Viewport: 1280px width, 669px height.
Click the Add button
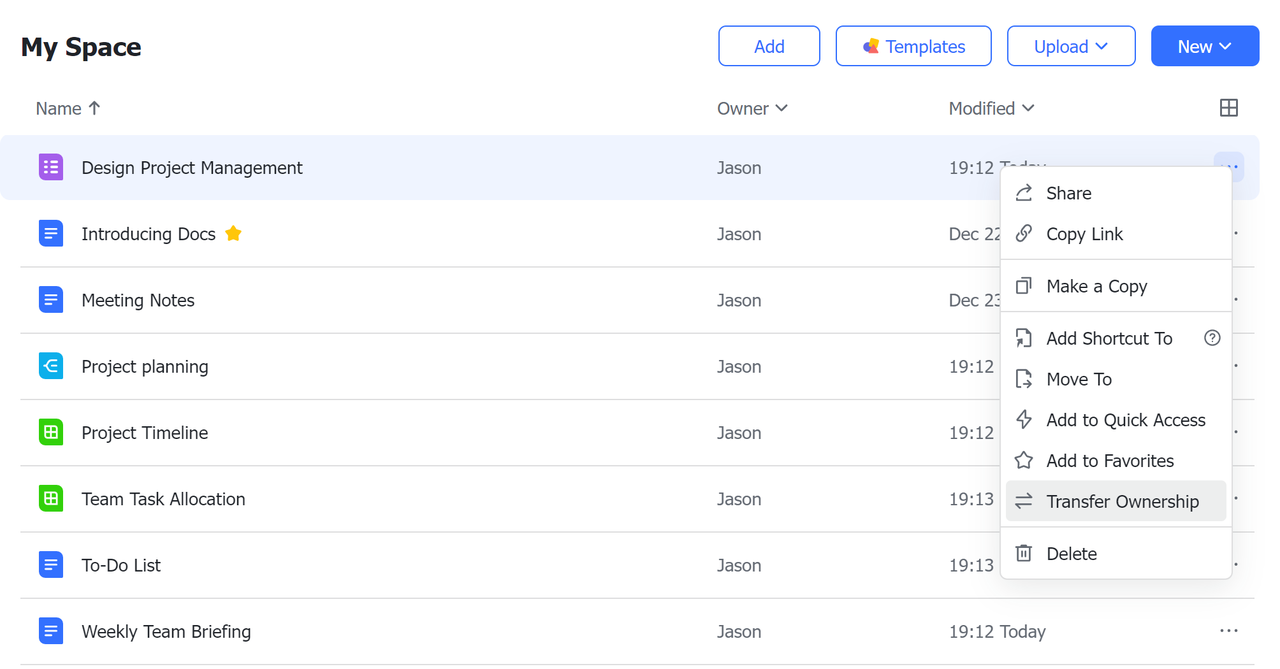click(x=769, y=46)
